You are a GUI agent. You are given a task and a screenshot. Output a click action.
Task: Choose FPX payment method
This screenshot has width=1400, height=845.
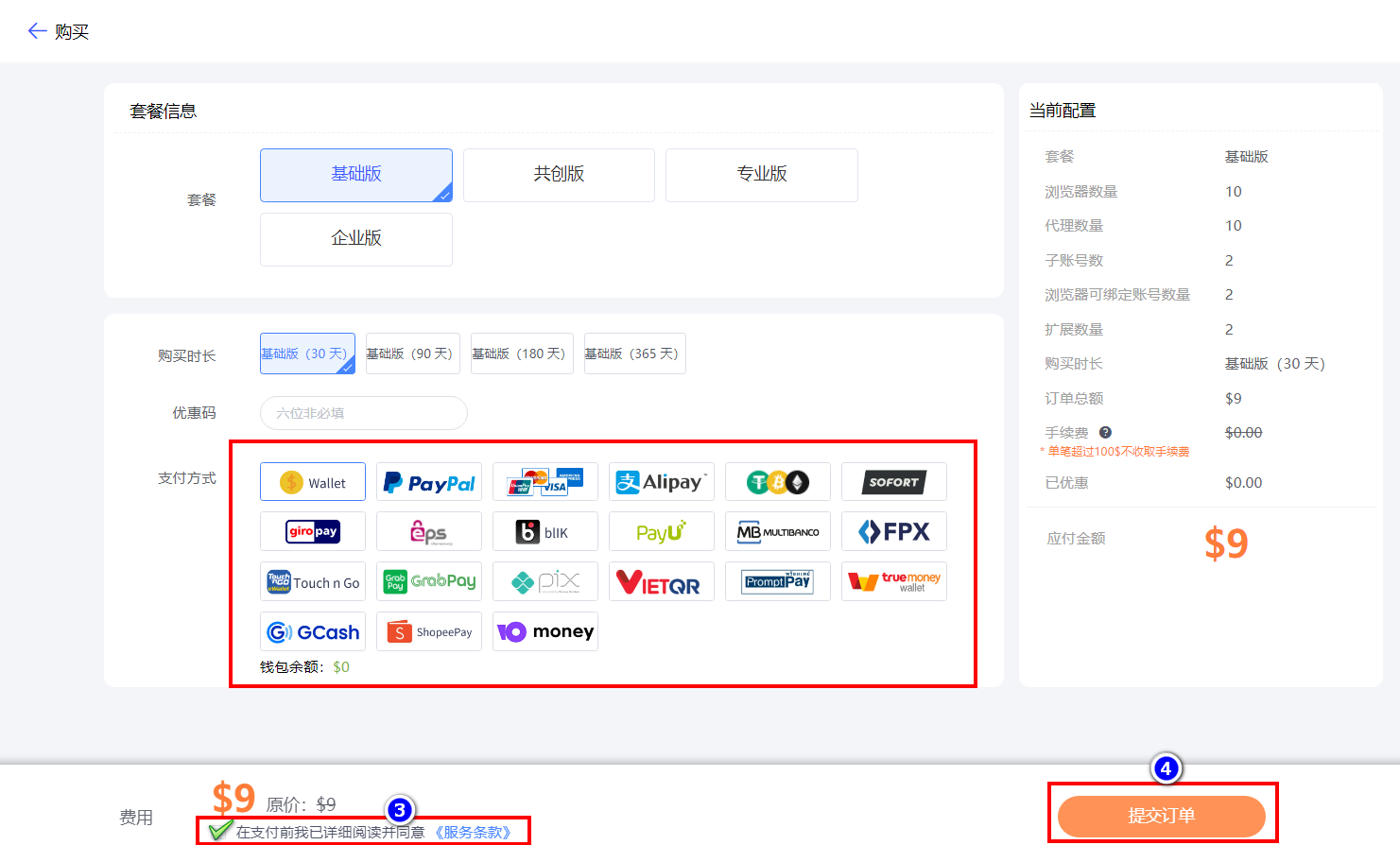coord(894,531)
